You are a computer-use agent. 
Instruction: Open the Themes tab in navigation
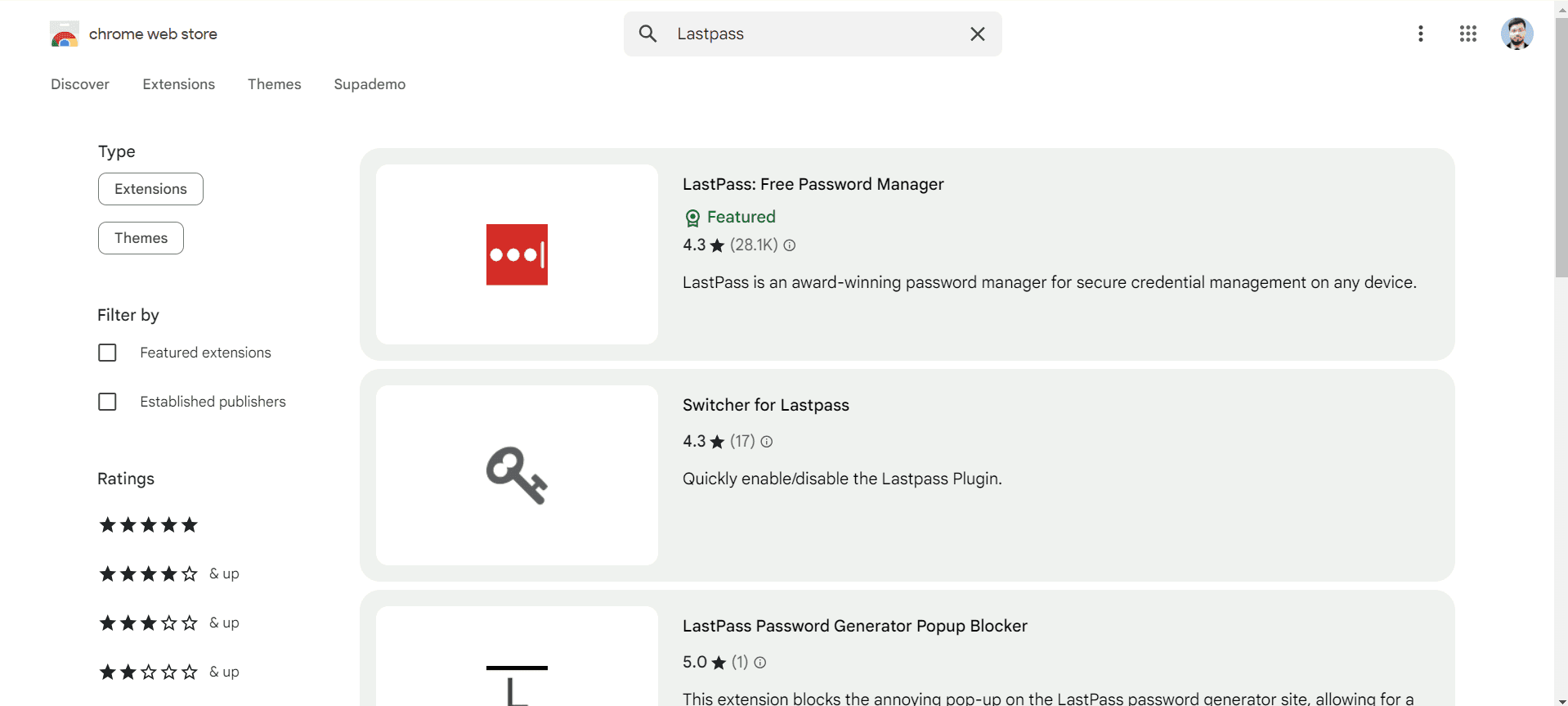274,84
